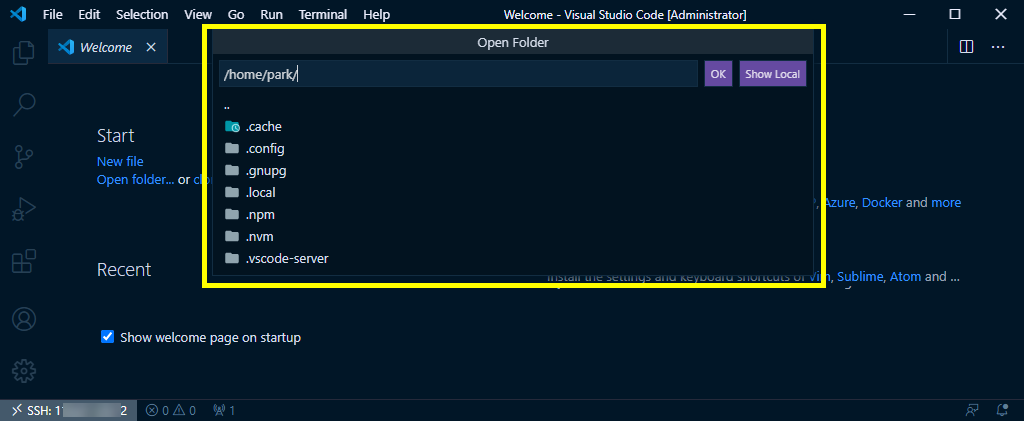
Task: Click the VS Code logo in title bar
Action: (18, 14)
